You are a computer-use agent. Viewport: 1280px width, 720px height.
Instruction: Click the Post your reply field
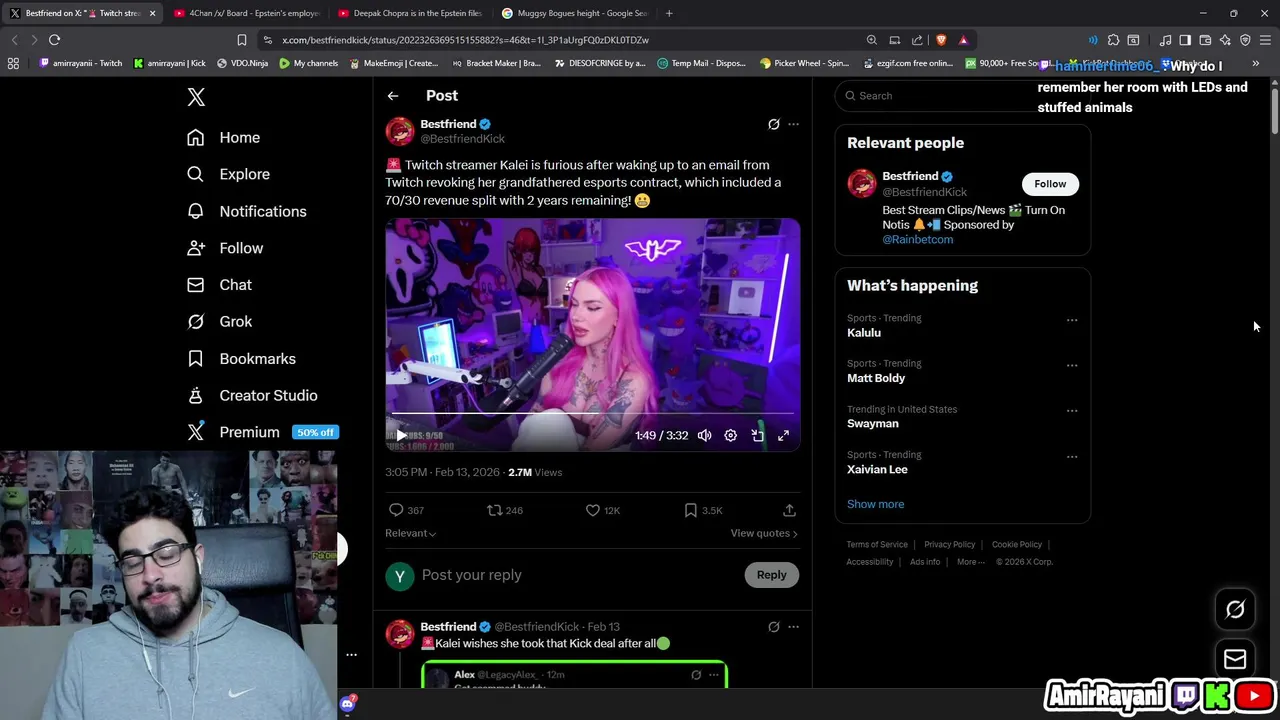[x=578, y=575]
